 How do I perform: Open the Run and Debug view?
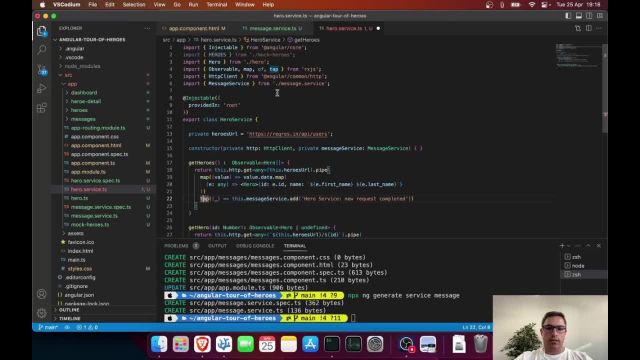[x=42, y=89]
